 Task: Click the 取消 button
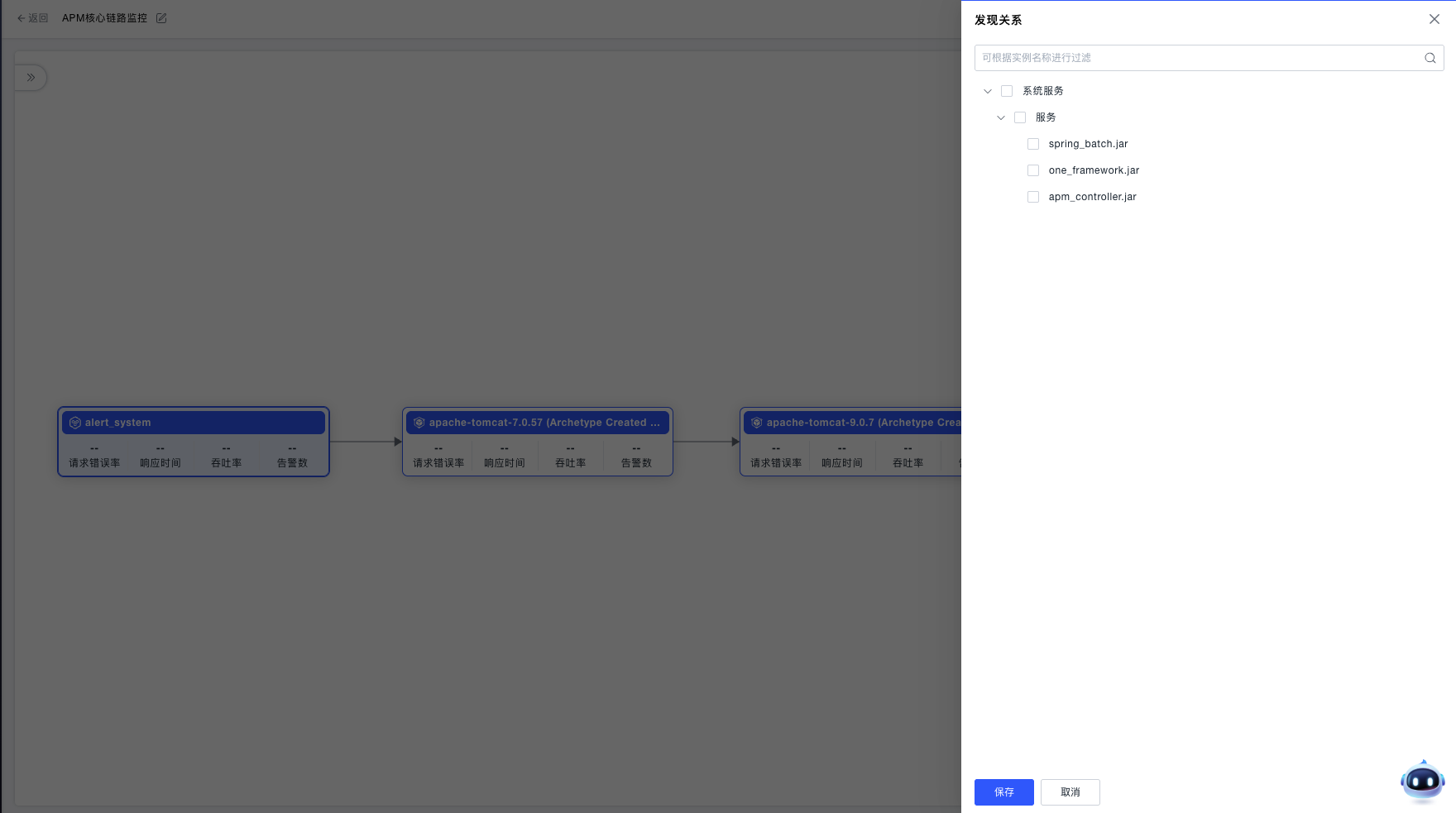click(x=1070, y=792)
